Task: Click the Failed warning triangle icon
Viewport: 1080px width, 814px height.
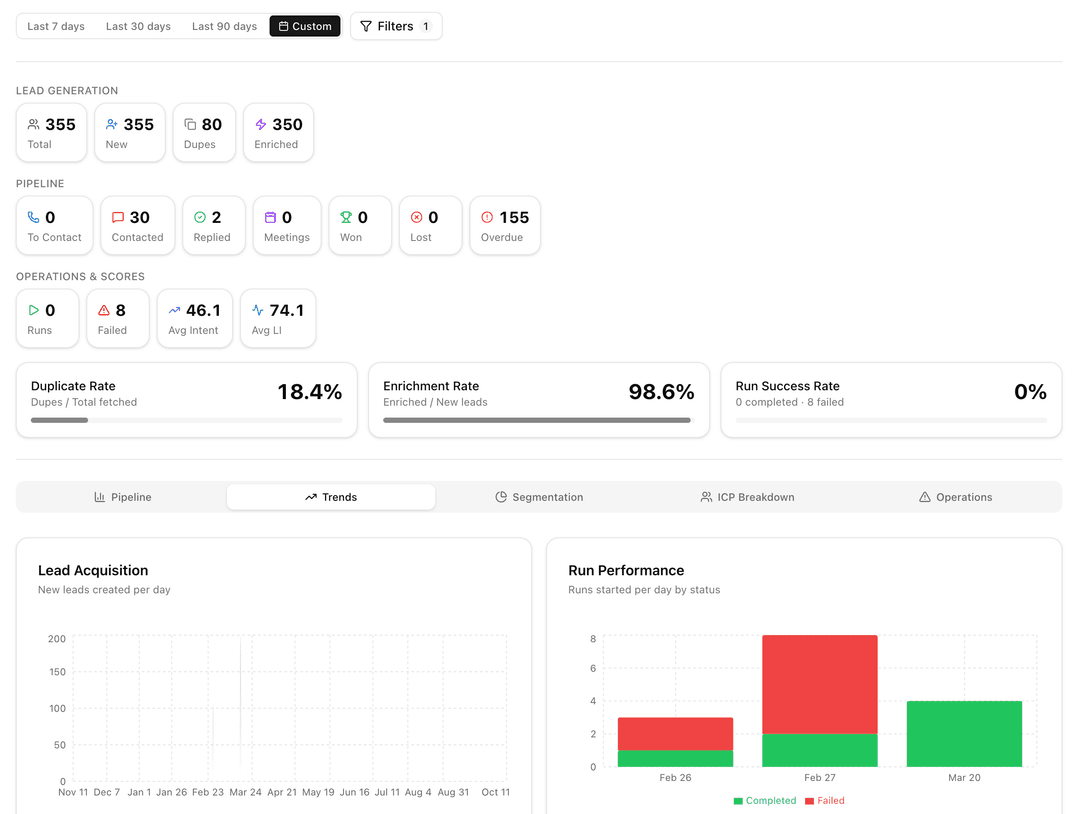Action: coord(104,311)
